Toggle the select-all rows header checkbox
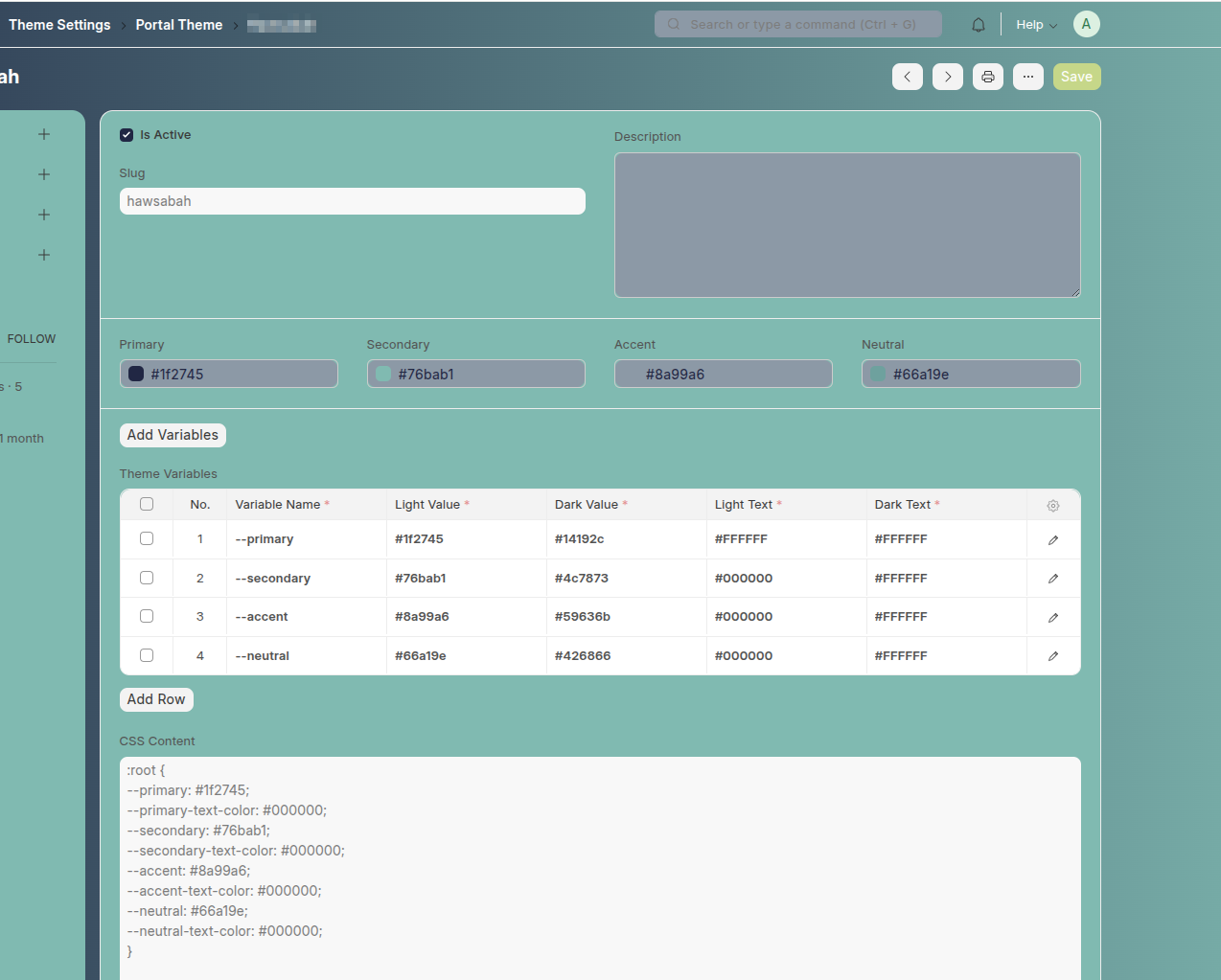Viewport: 1221px width, 980px height. point(147,504)
